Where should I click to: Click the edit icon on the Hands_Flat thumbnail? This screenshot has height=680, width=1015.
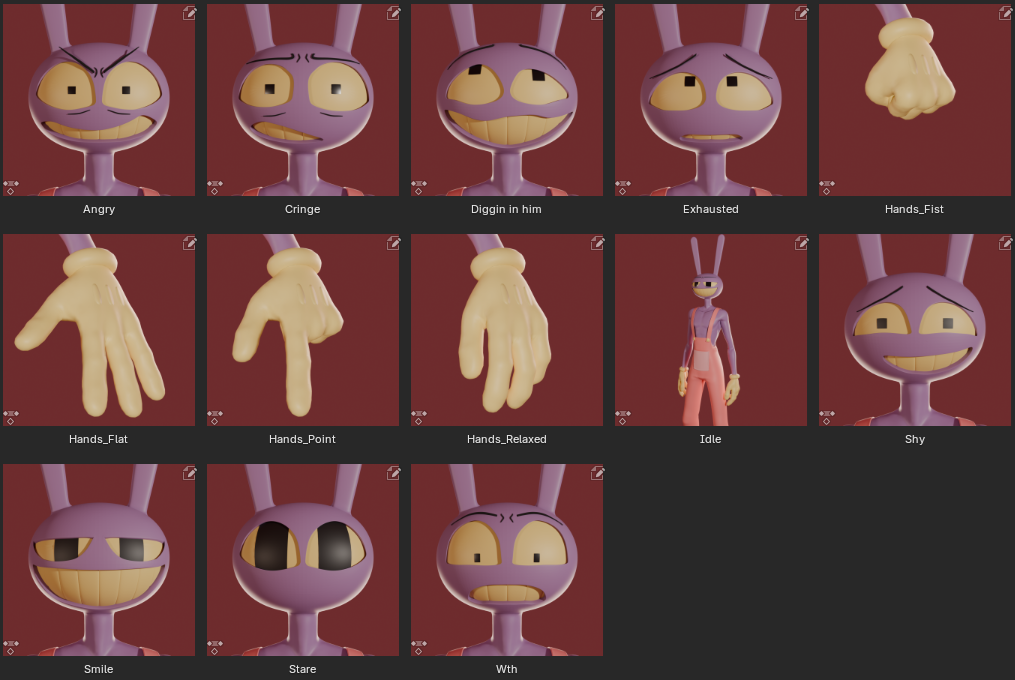[x=189, y=243]
